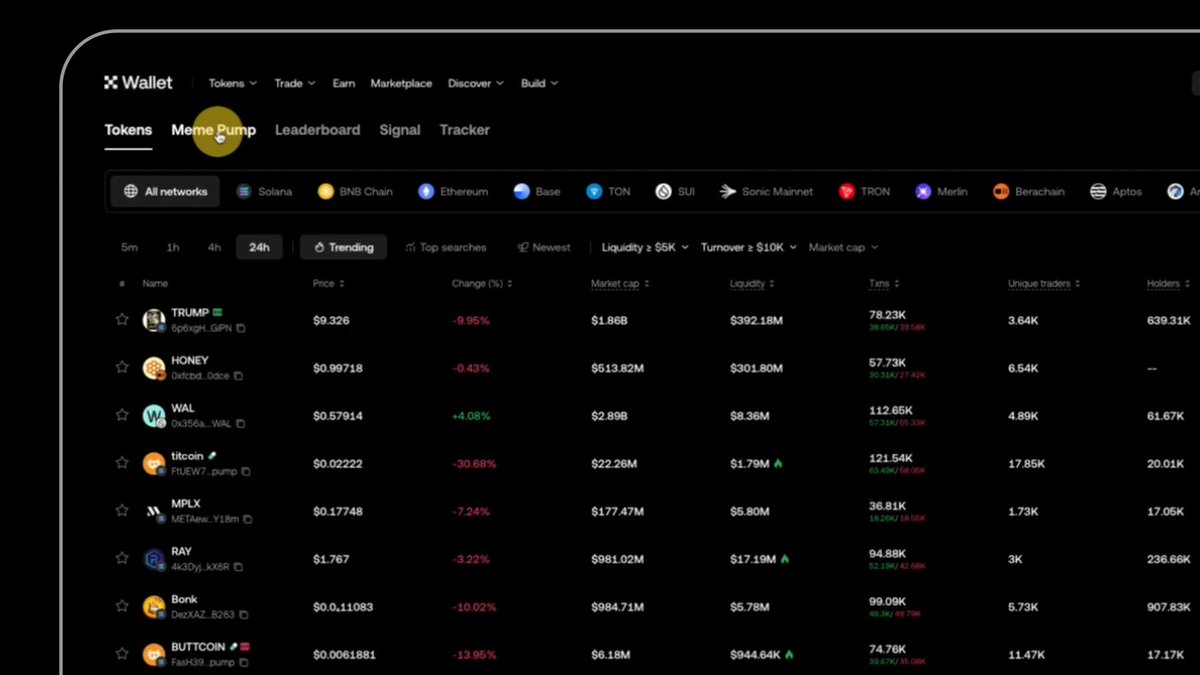Viewport: 1200px width, 675px height.
Task: Filter by TON network
Action: click(x=608, y=191)
